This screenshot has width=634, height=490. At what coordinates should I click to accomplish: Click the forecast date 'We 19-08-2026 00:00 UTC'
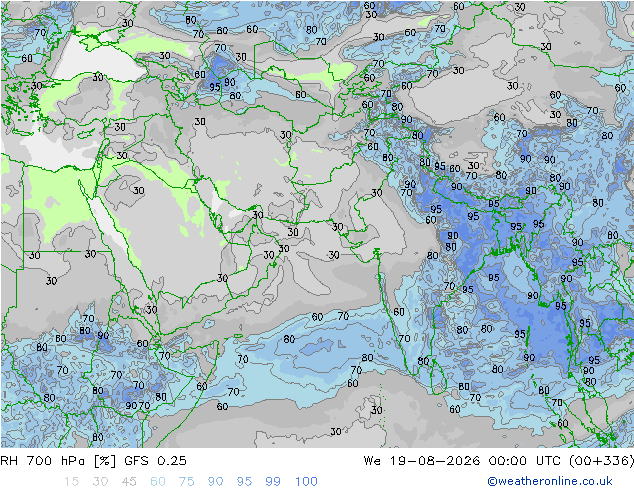[464, 461]
